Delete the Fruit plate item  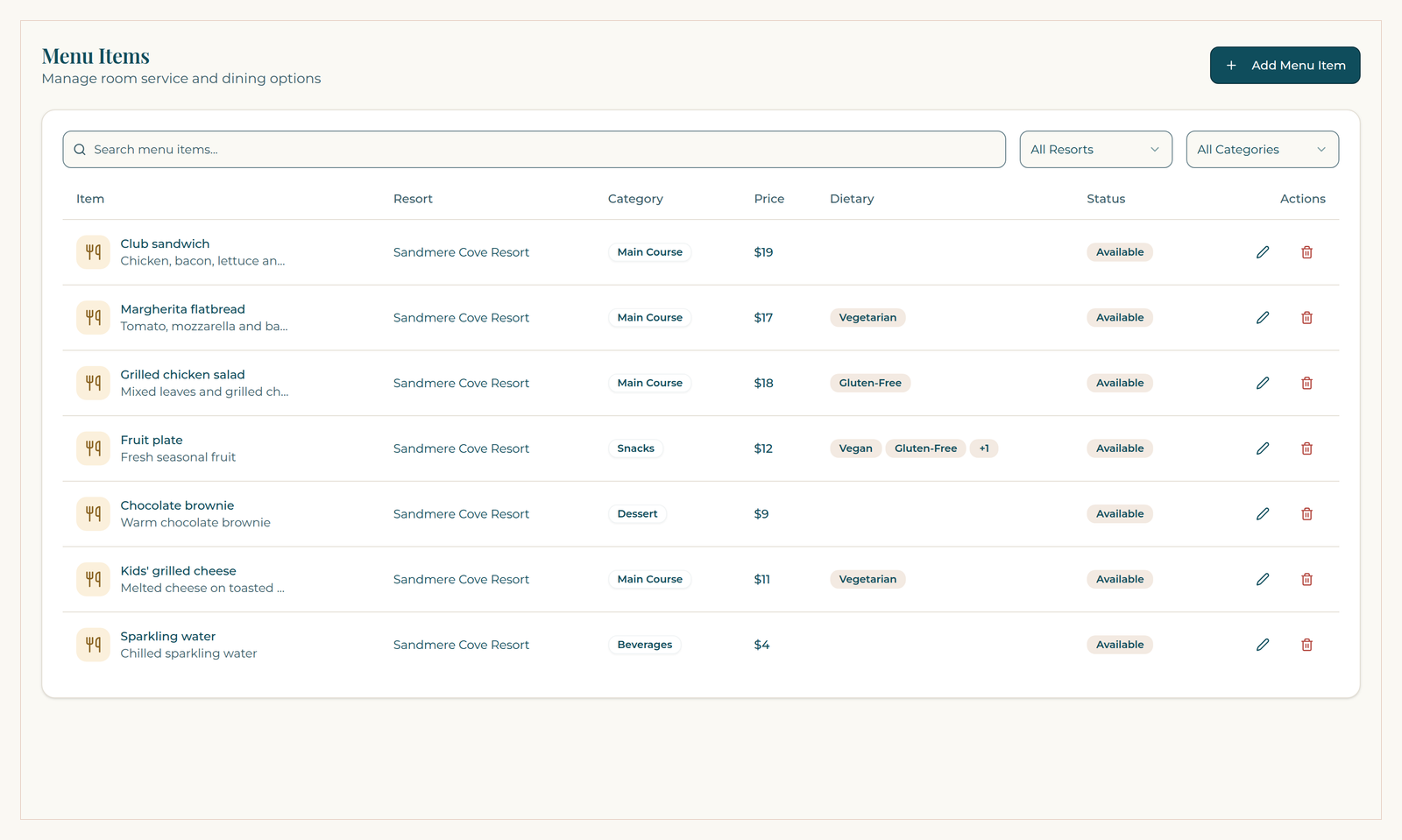1306,448
